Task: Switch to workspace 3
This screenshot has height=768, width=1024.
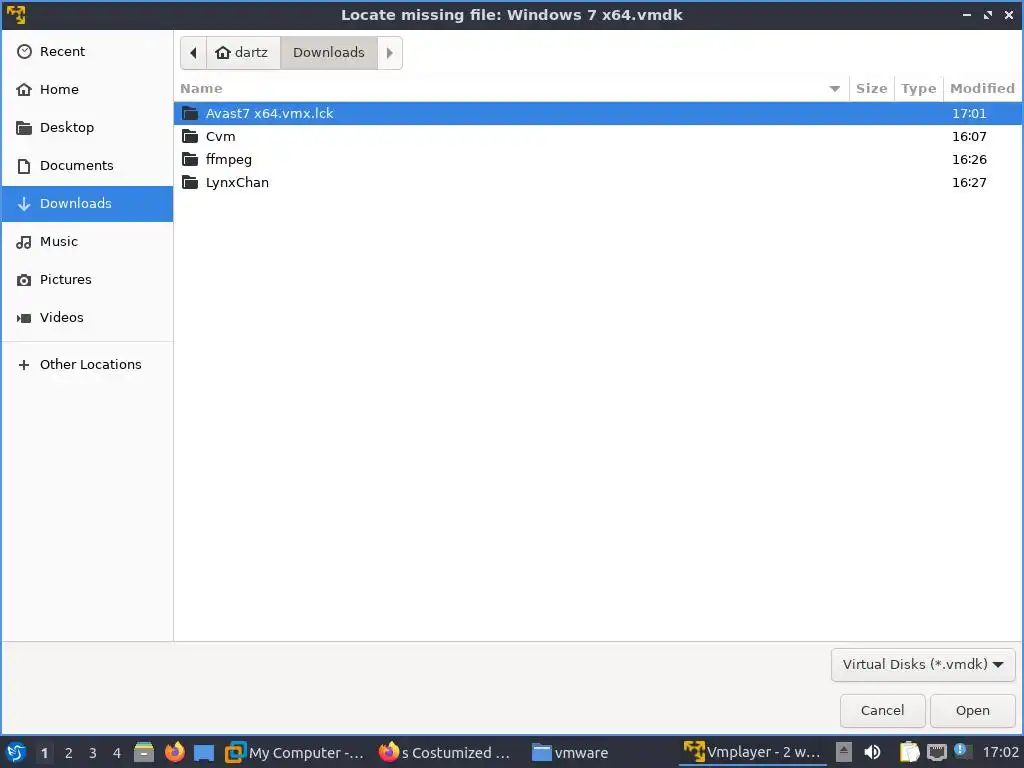Action: pyautogui.click(x=93, y=753)
